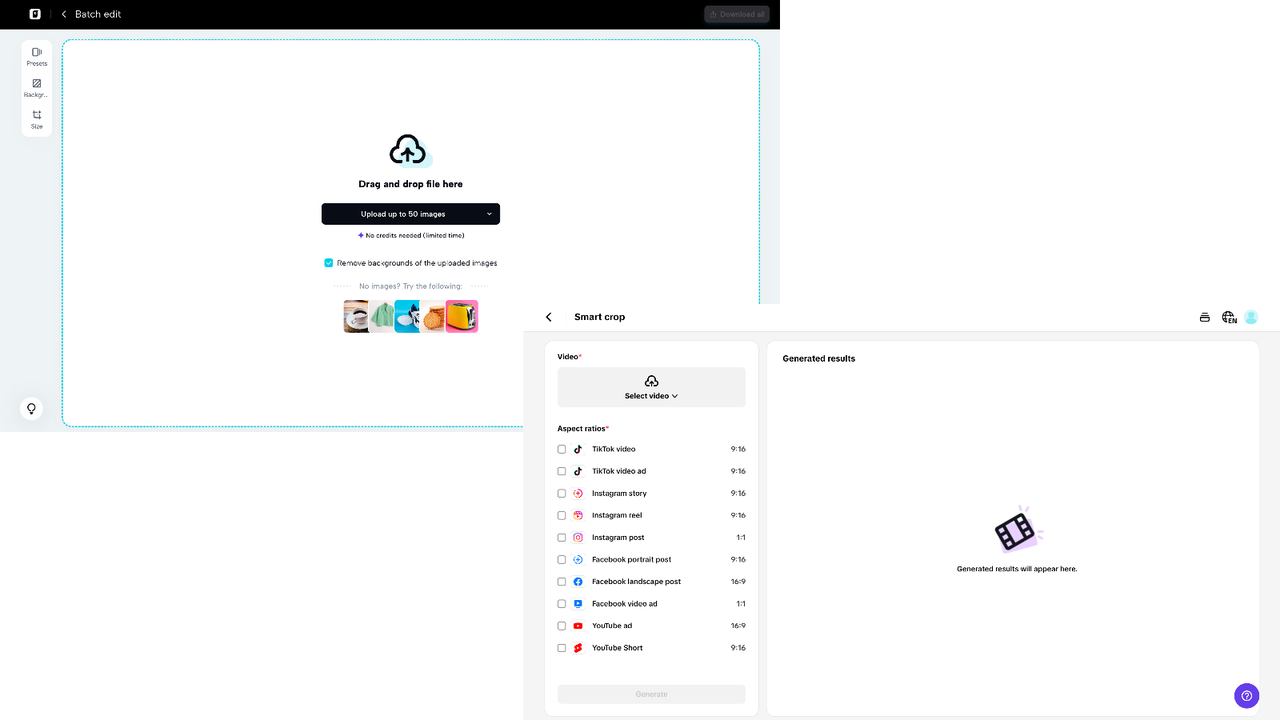Pick the coffee cup sample image
Screen dimensions: 1280x720
coord(355,315)
